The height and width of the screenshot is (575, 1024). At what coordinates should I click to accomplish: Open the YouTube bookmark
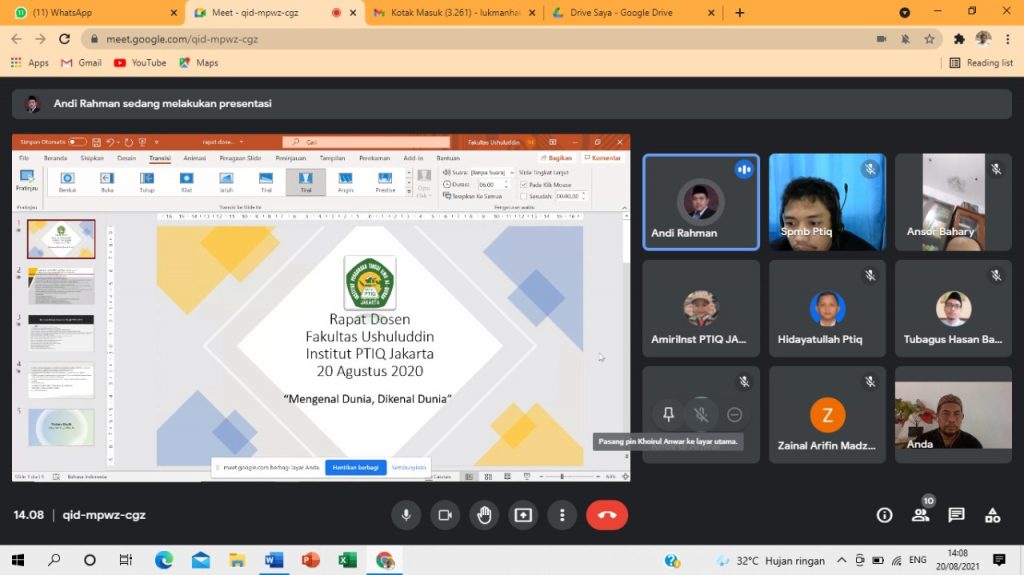coord(140,63)
